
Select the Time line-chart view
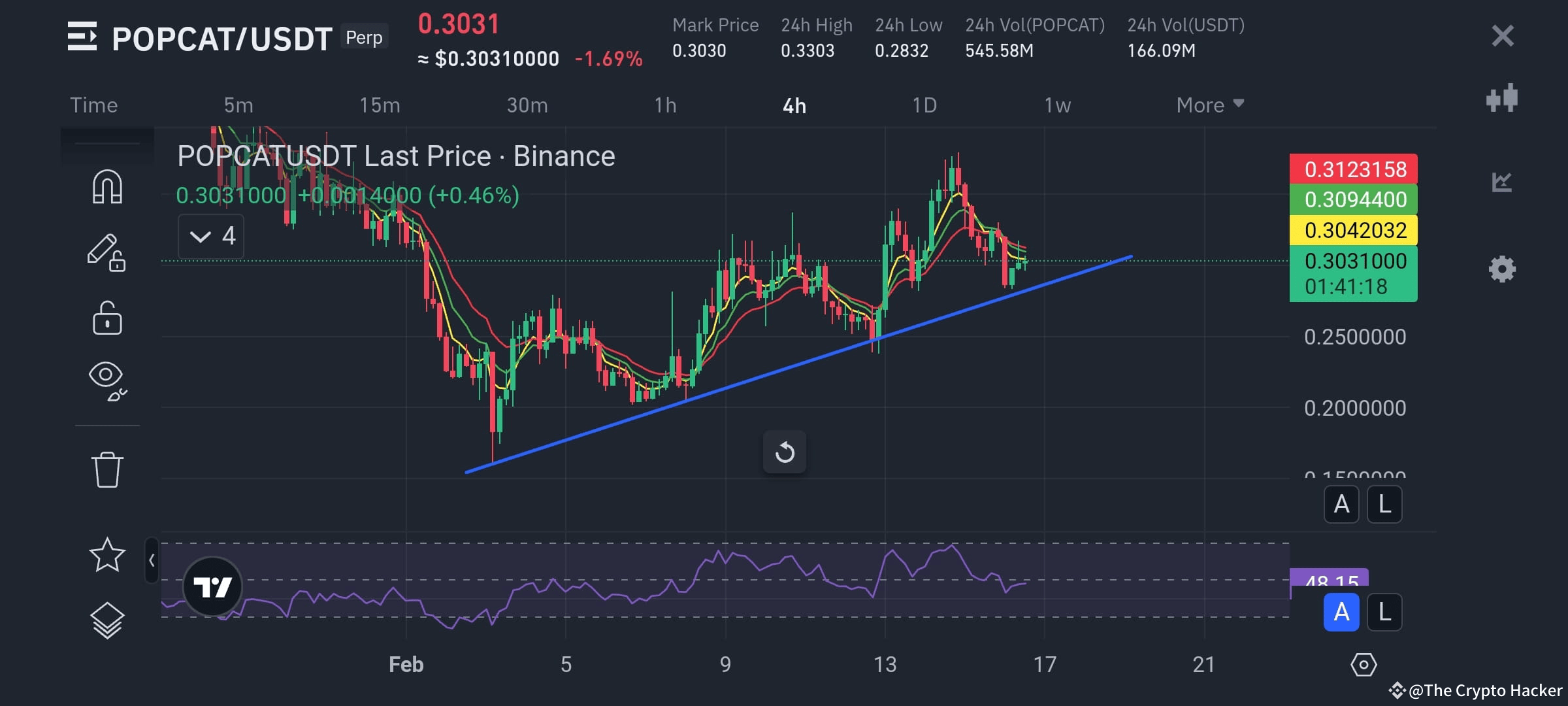(94, 105)
